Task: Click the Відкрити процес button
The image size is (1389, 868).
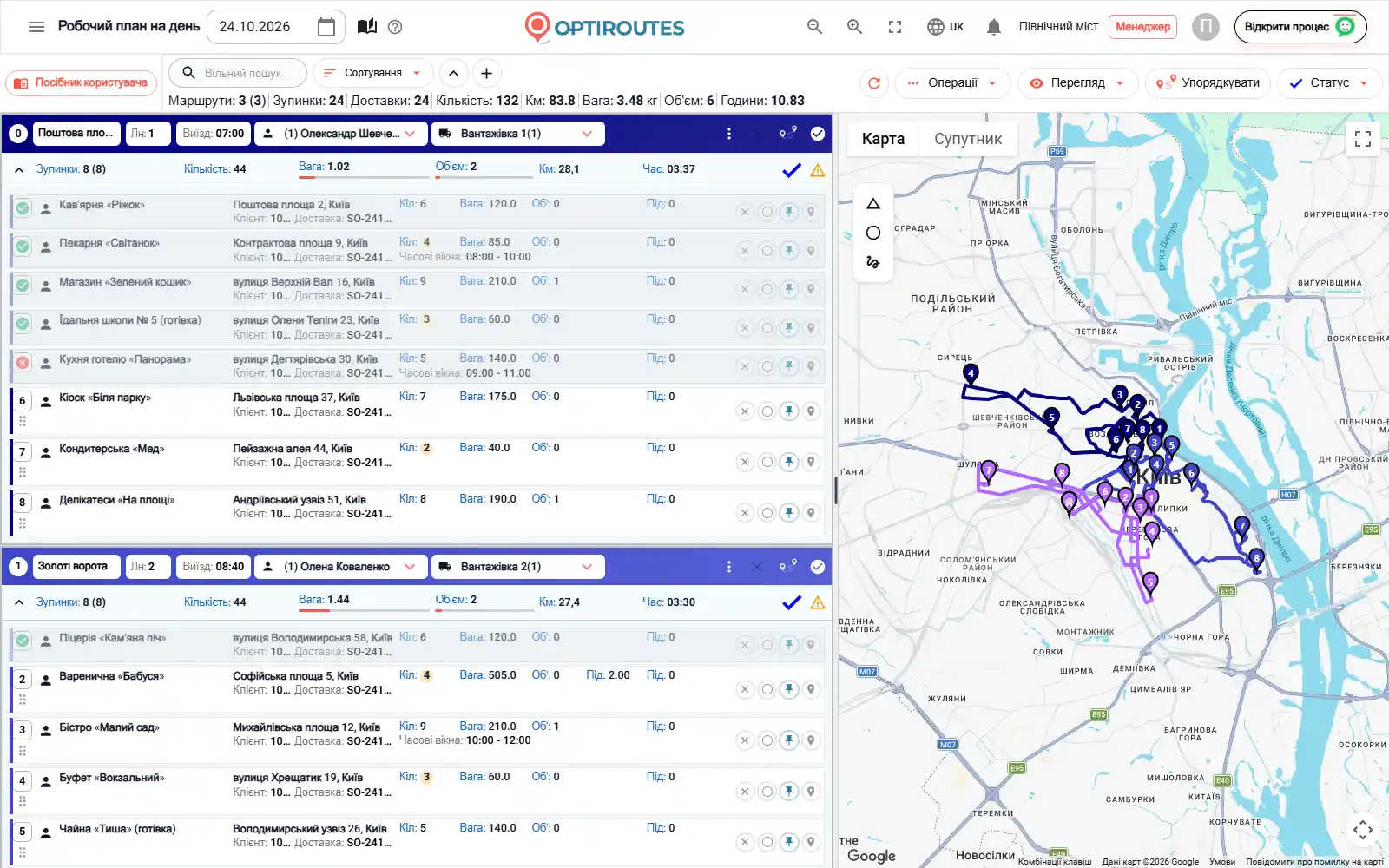Action: 1300,27
